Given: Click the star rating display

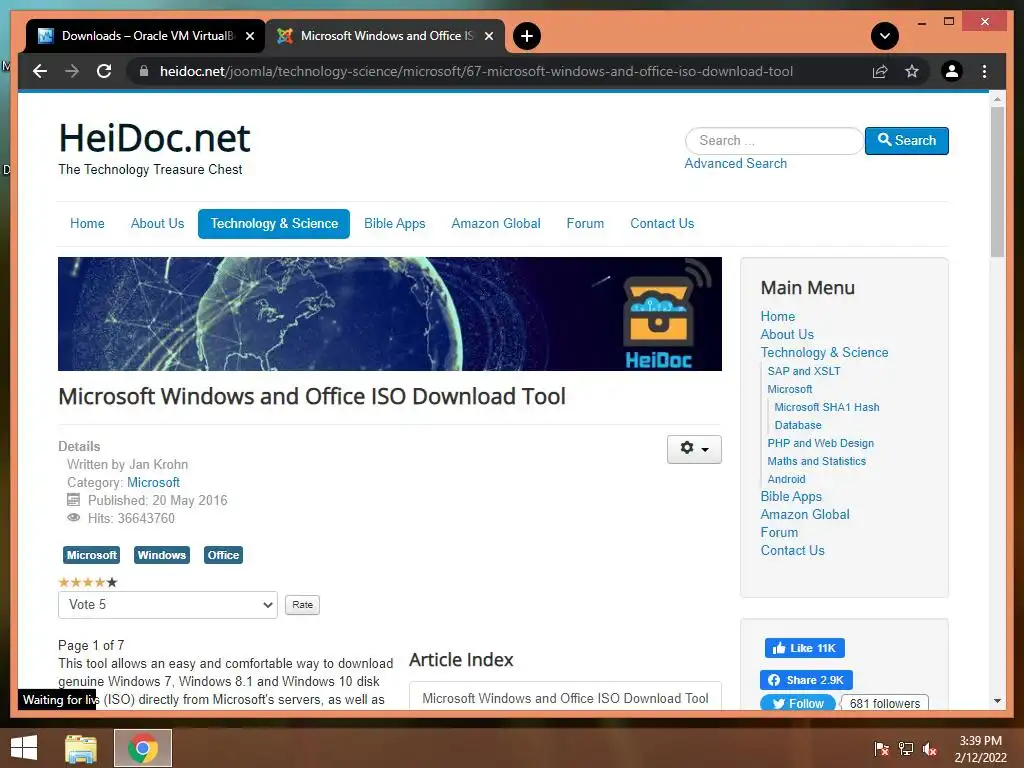Looking at the screenshot, I should pos(88,582).
